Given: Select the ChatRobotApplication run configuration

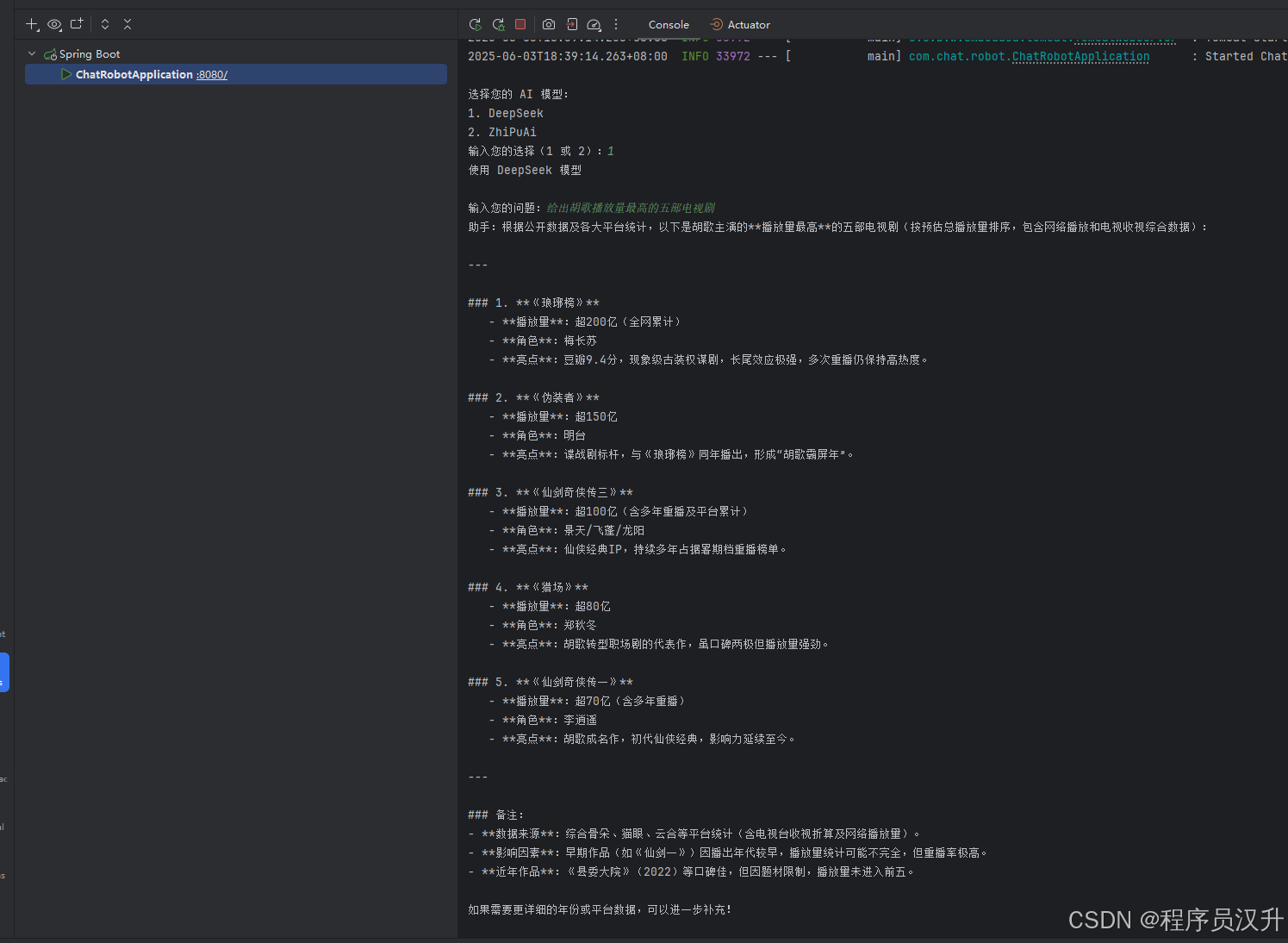Looking at the screenshot, I should [x=236, y=74].
